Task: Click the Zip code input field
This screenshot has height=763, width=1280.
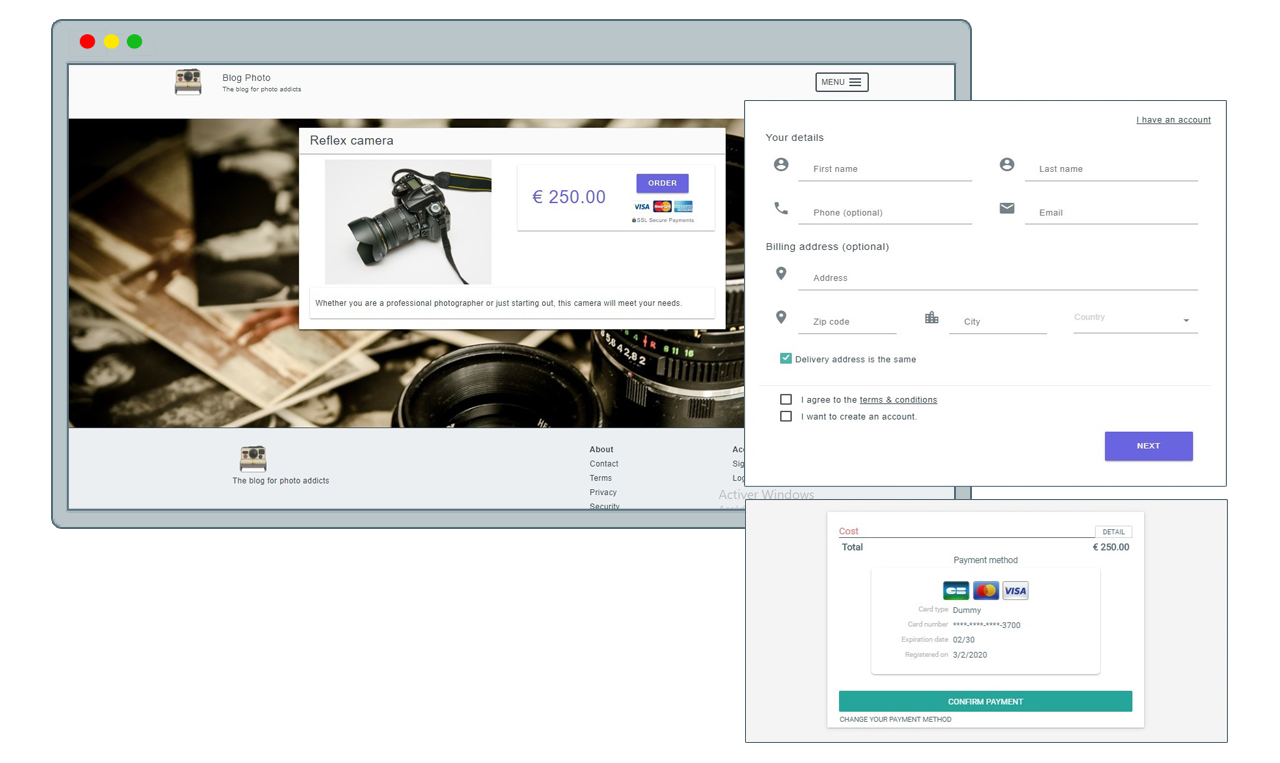Action: pos(847,322)
